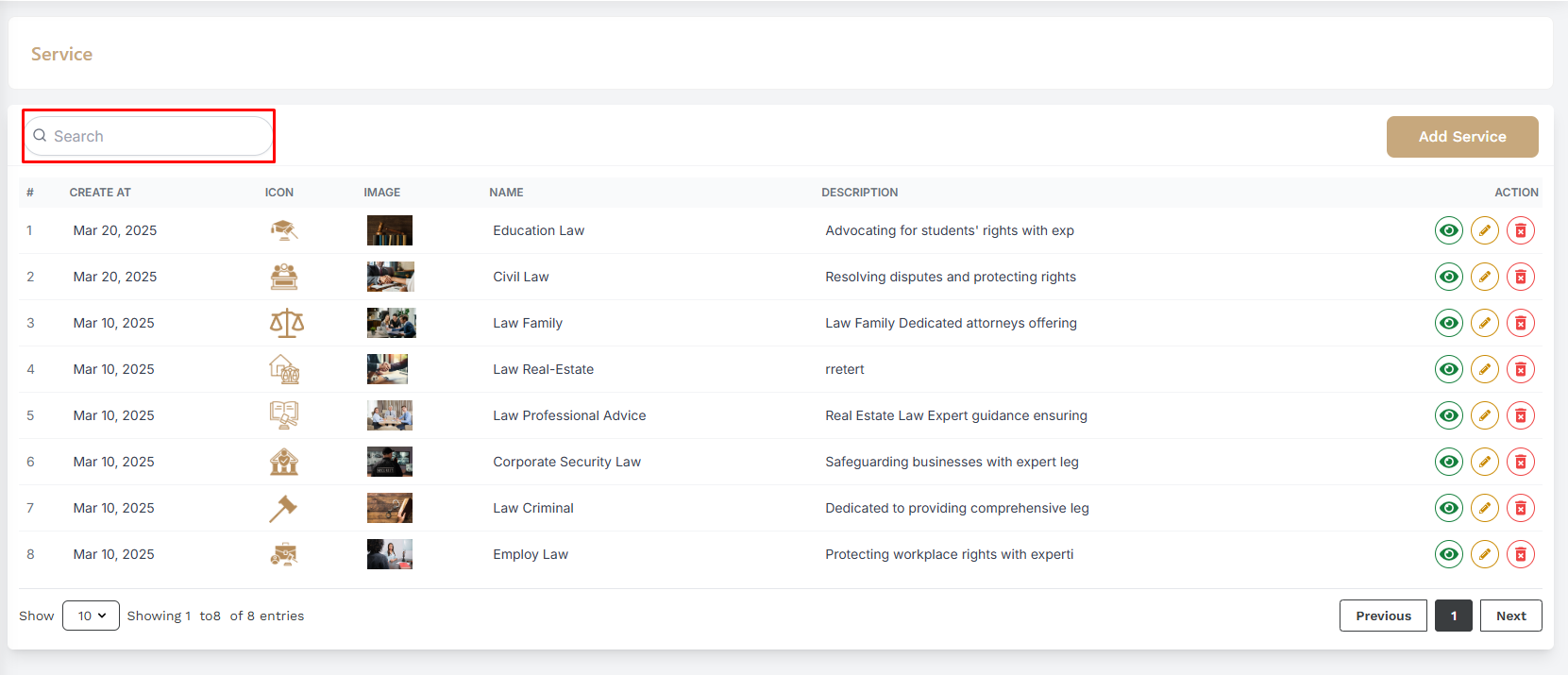The width and height of the screenshot is (1568, 675).
Task: Open the Law Criminal image thumbnail
Action: 390,508
